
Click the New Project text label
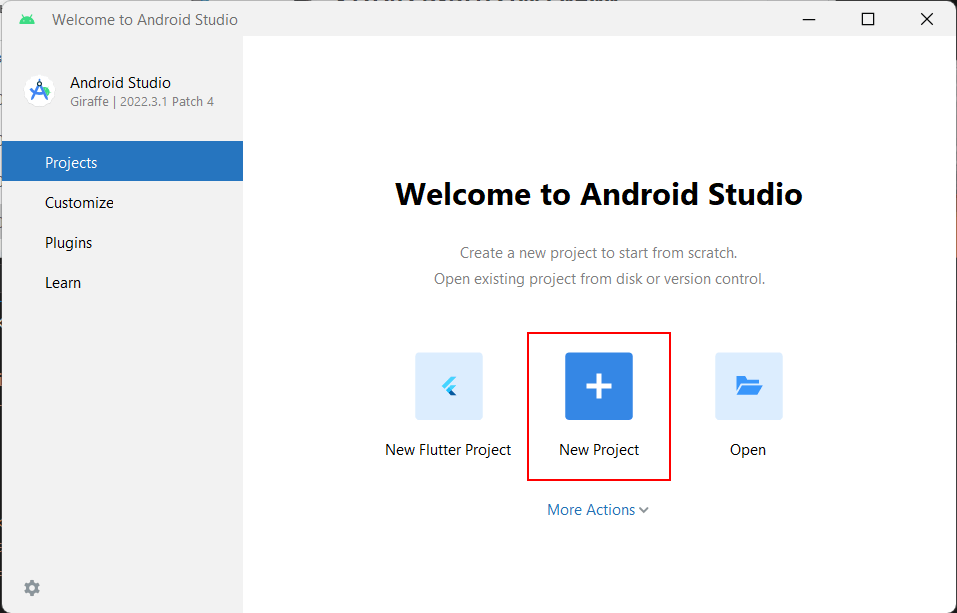pyautogui.click(x=599, y=450)
